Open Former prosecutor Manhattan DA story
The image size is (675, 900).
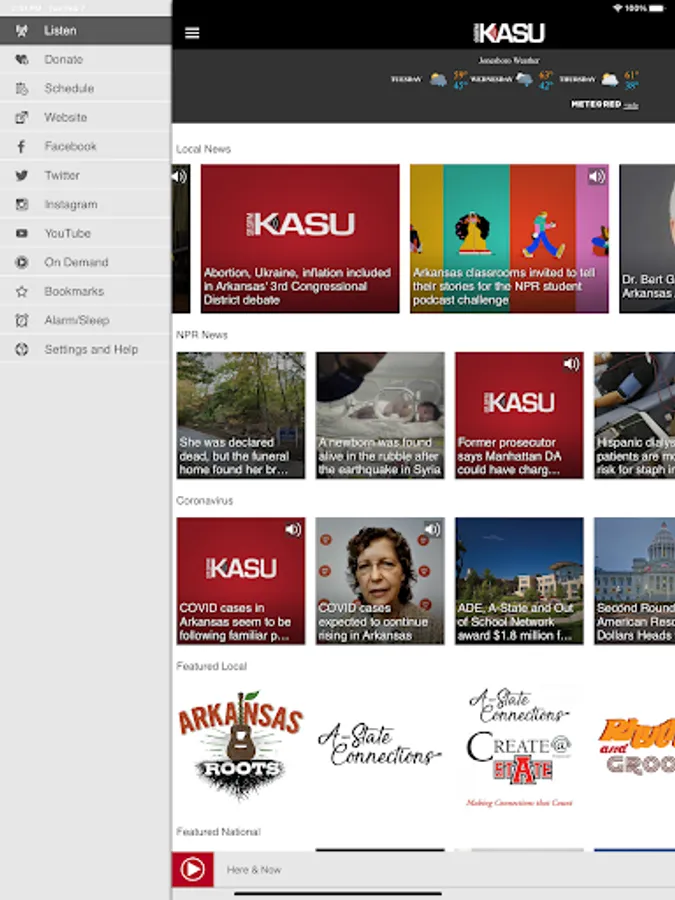[519, 415]
